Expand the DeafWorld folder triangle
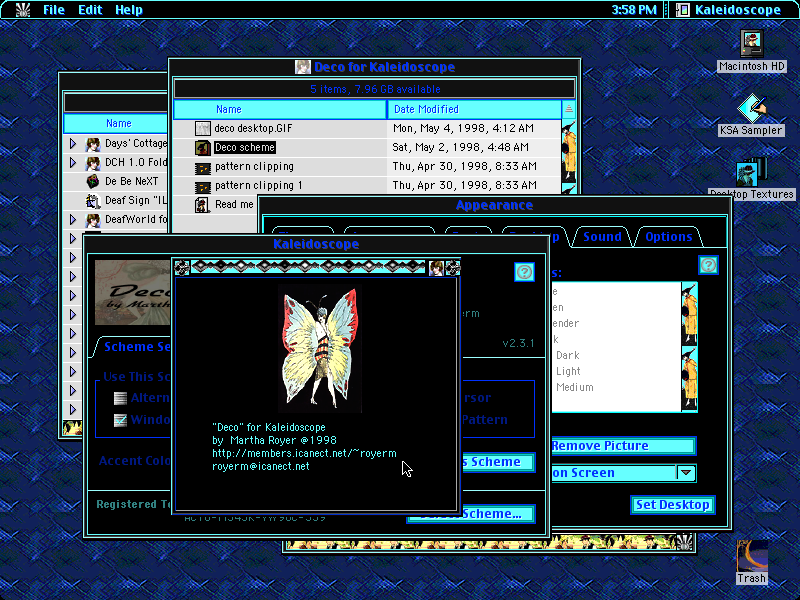 click(x=72, y=220)
